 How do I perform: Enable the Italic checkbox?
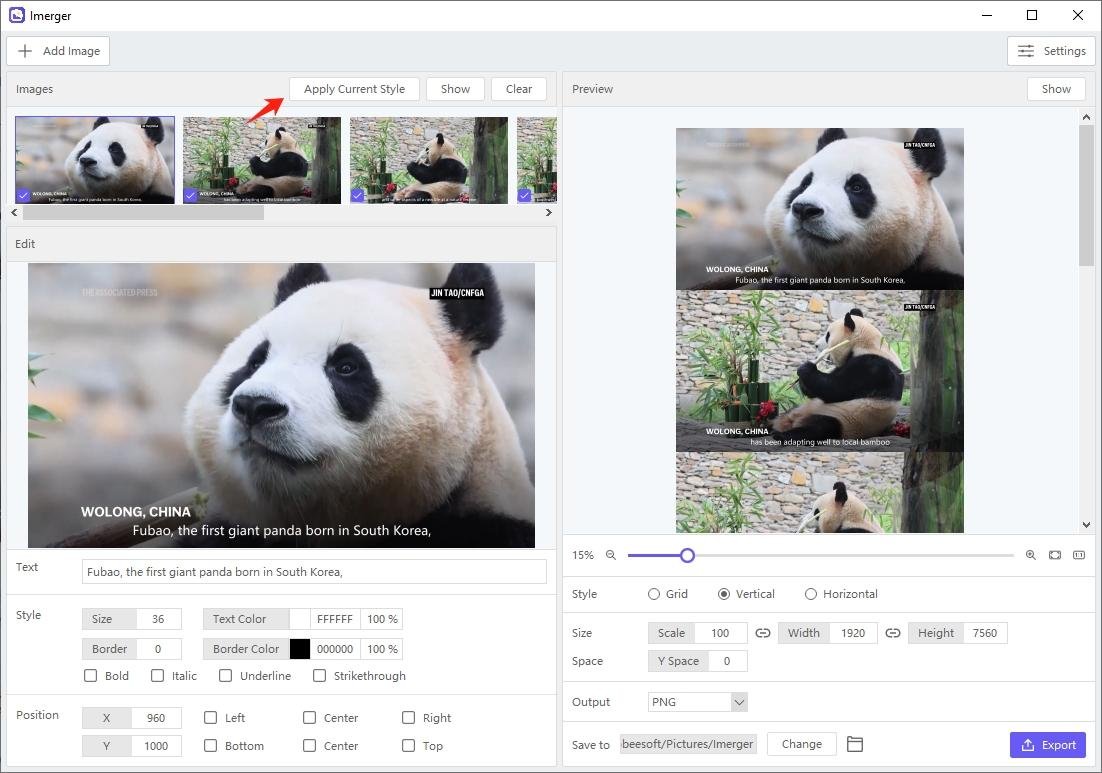(157, 675)
